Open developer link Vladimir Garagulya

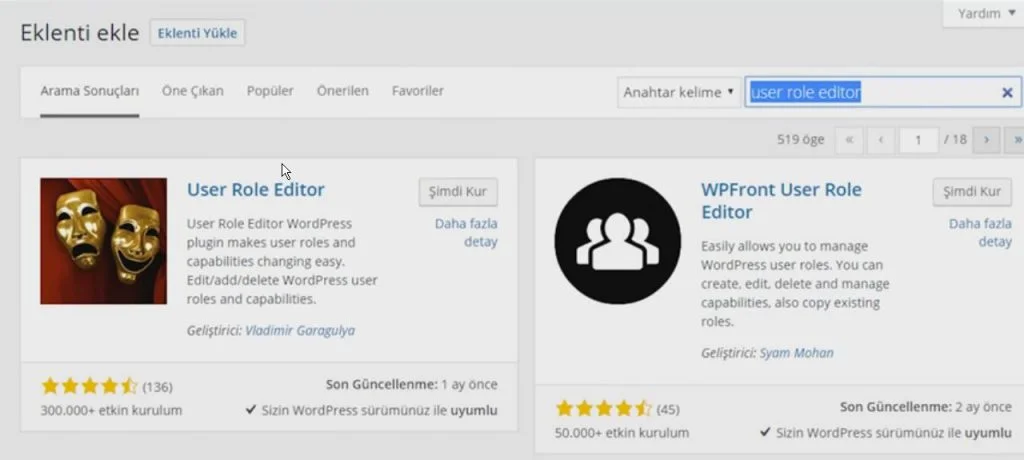click(300, 330)
